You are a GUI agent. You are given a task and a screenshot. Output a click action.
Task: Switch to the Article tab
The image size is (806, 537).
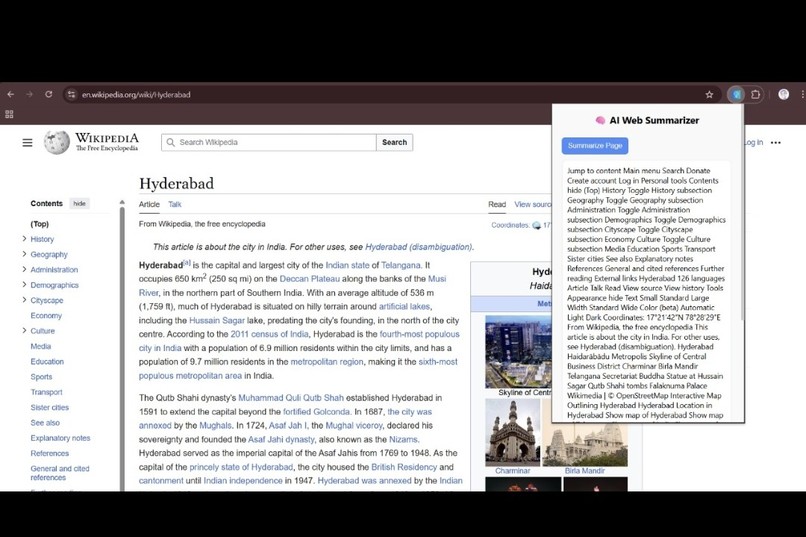click(x=149, y=204)
